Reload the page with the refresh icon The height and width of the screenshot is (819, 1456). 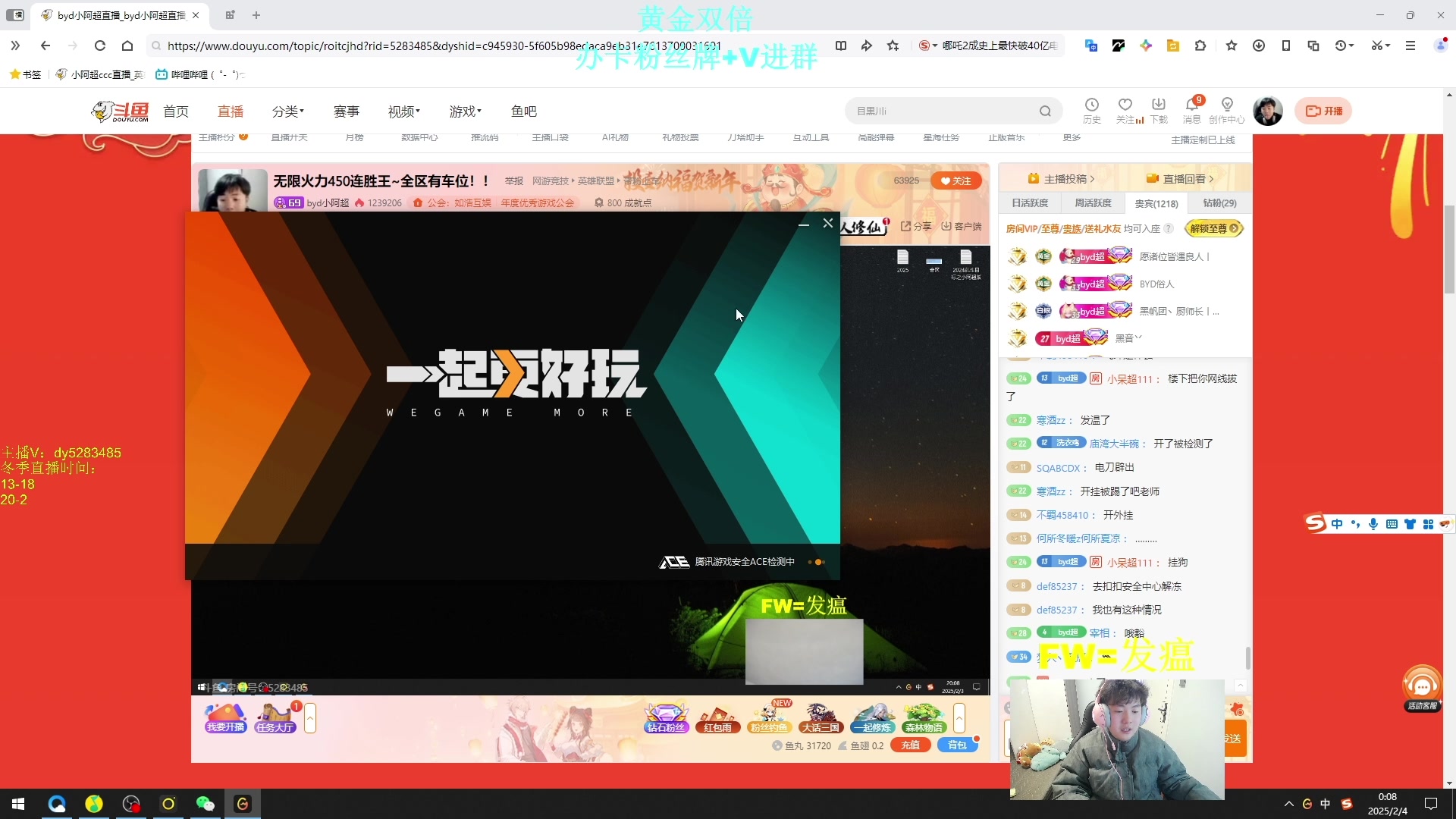coord(99,45)
